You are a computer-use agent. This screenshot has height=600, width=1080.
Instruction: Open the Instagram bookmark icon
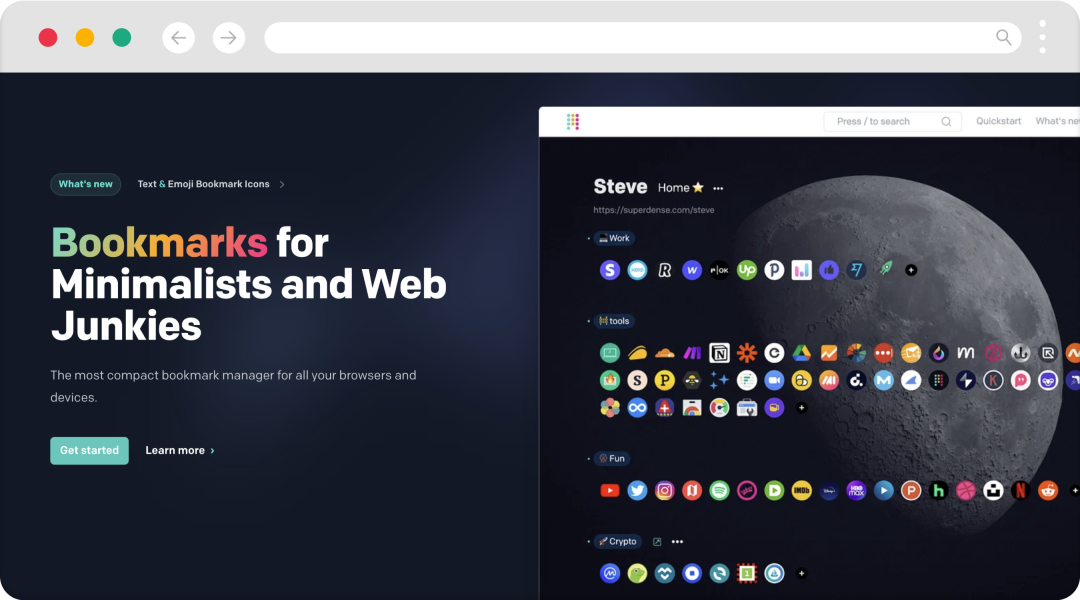coord(665,490)
